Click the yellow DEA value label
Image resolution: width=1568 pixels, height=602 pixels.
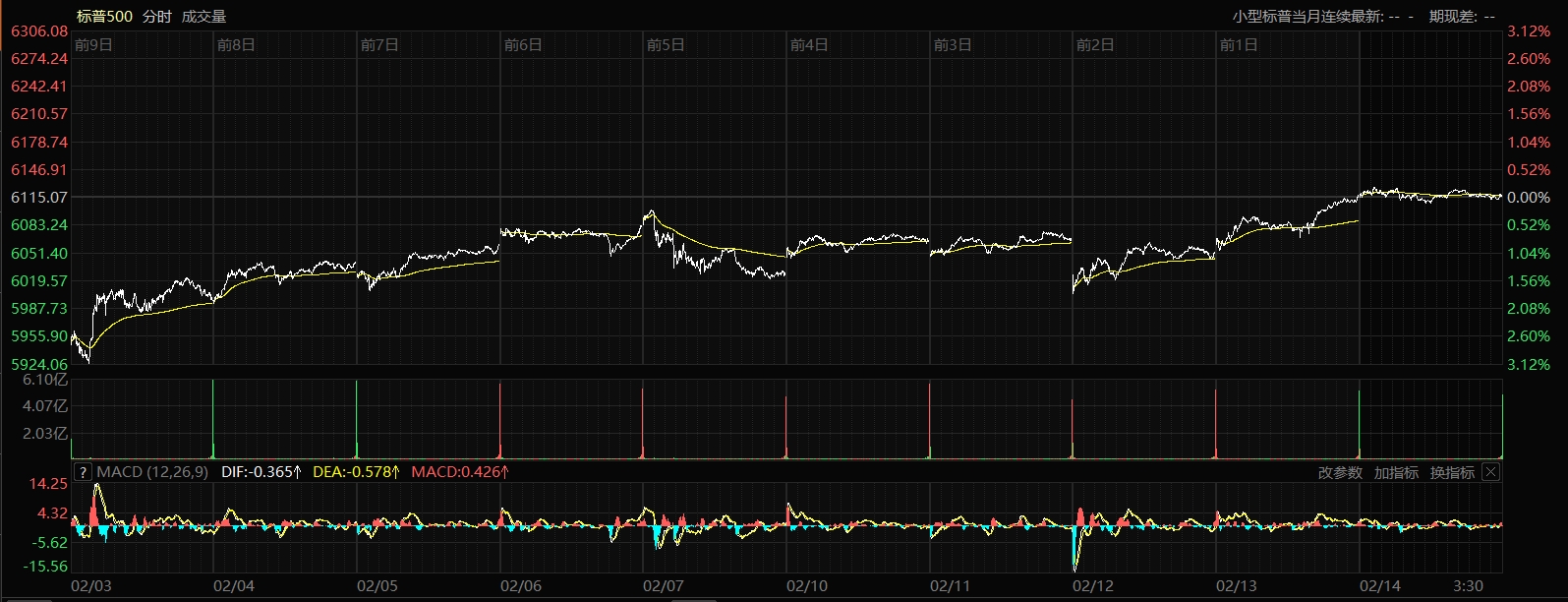pos(356,472)
